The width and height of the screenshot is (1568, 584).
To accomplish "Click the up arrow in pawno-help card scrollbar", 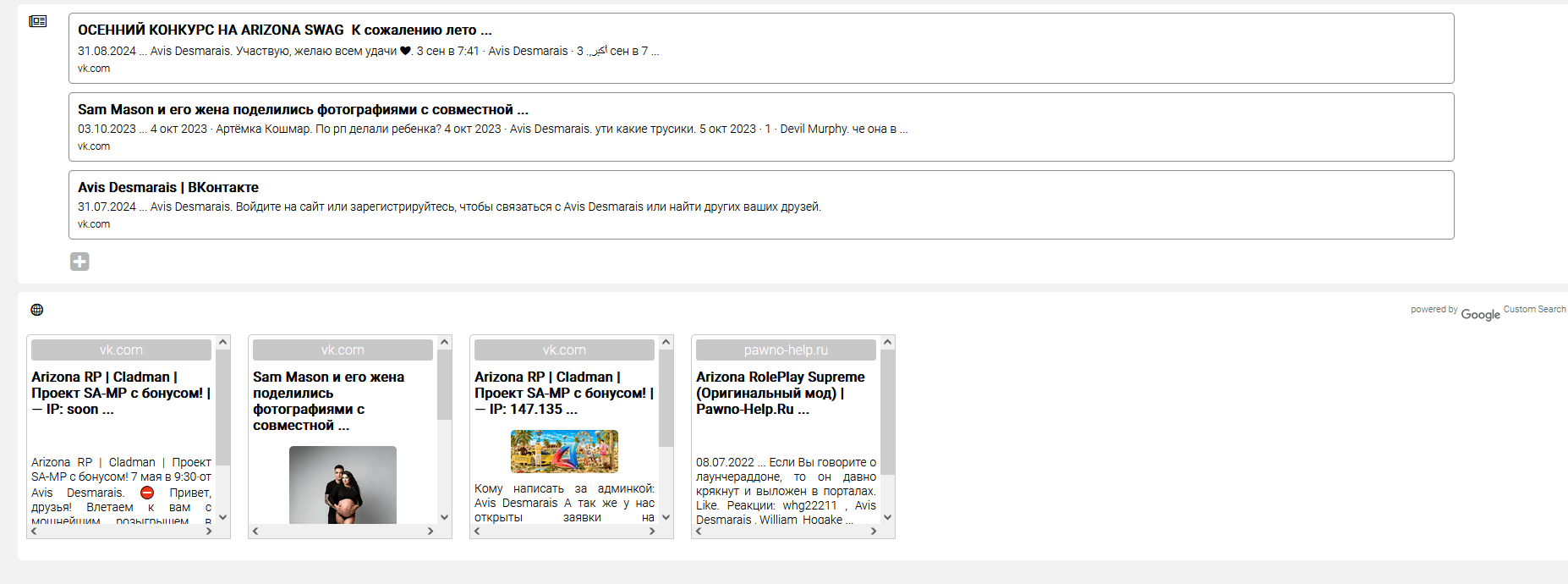I will pyautogui.click(x=888, y=342).
